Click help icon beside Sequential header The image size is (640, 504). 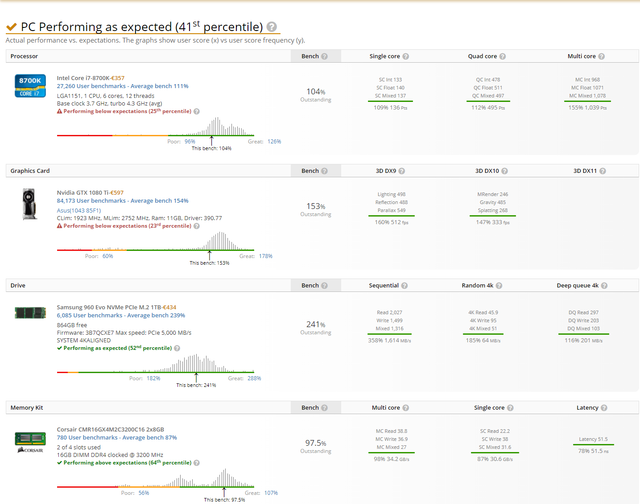click(404, 286)
